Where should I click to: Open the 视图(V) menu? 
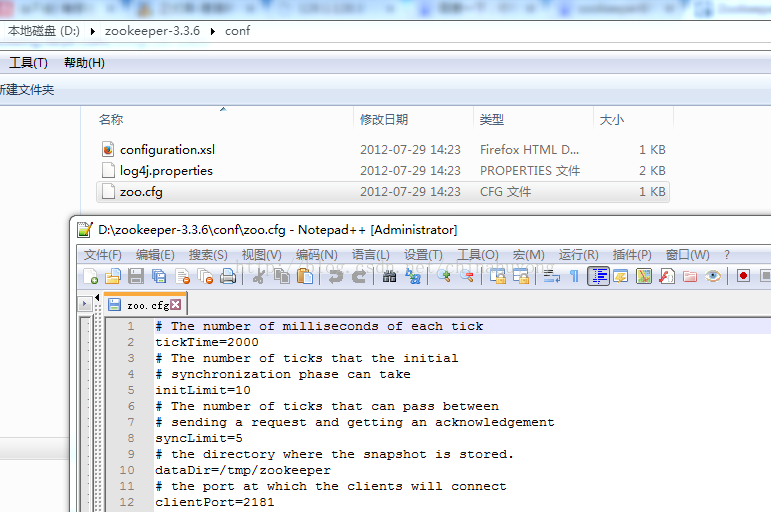tap(261, 255)
